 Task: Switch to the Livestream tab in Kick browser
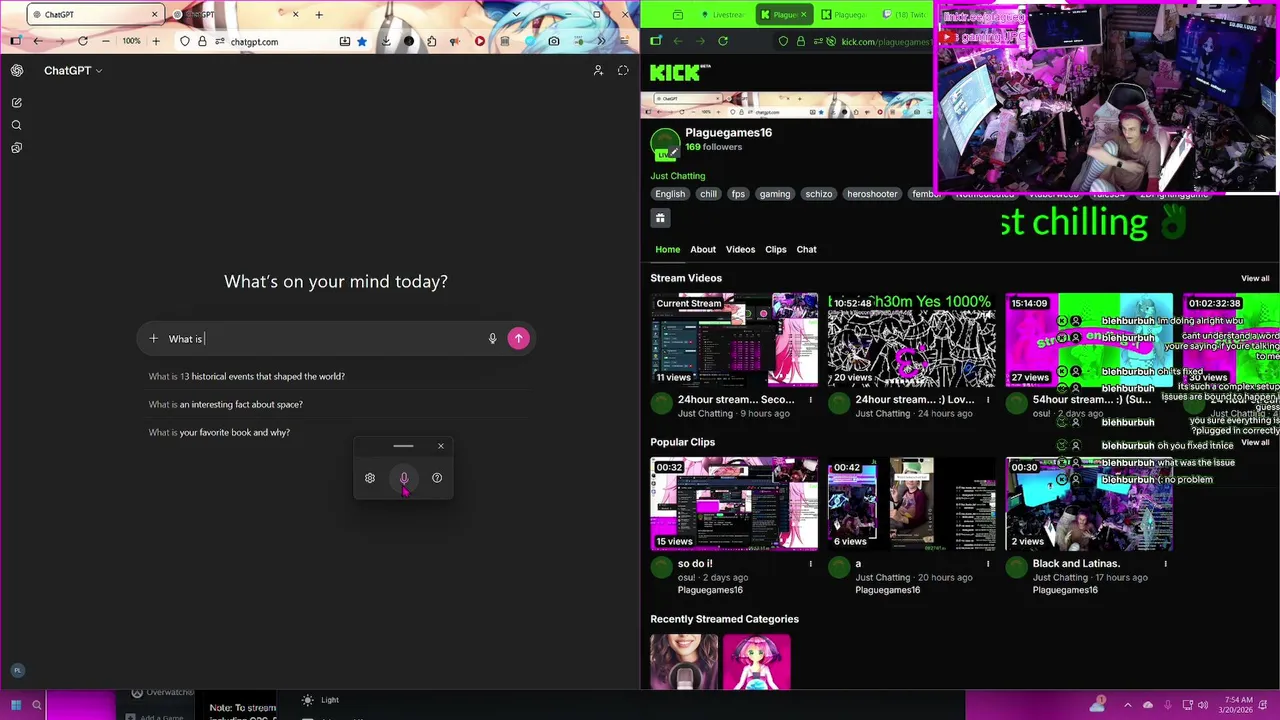[x=722, y=14]
